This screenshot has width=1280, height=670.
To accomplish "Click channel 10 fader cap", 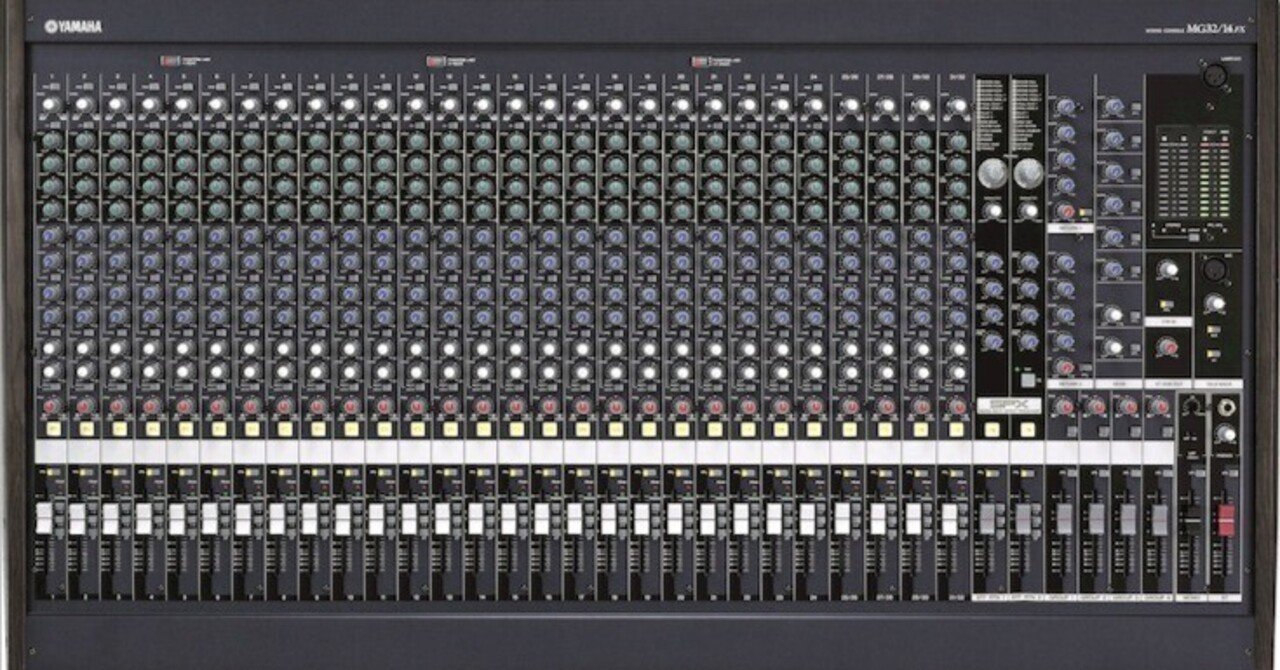I will pyautogui.click(x=342, y=519).
